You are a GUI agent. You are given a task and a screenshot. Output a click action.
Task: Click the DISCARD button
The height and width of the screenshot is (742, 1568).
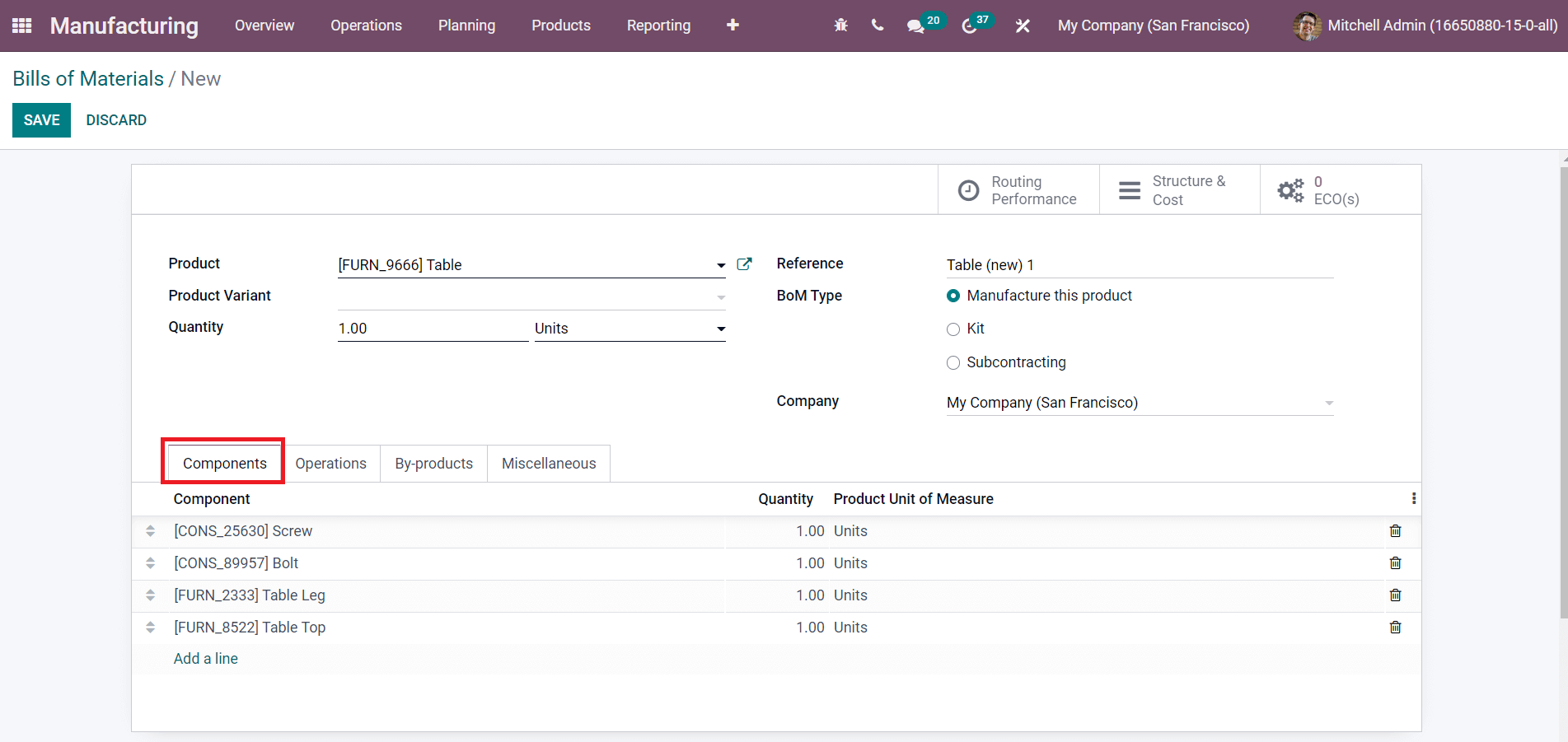[x=116, y=120]
